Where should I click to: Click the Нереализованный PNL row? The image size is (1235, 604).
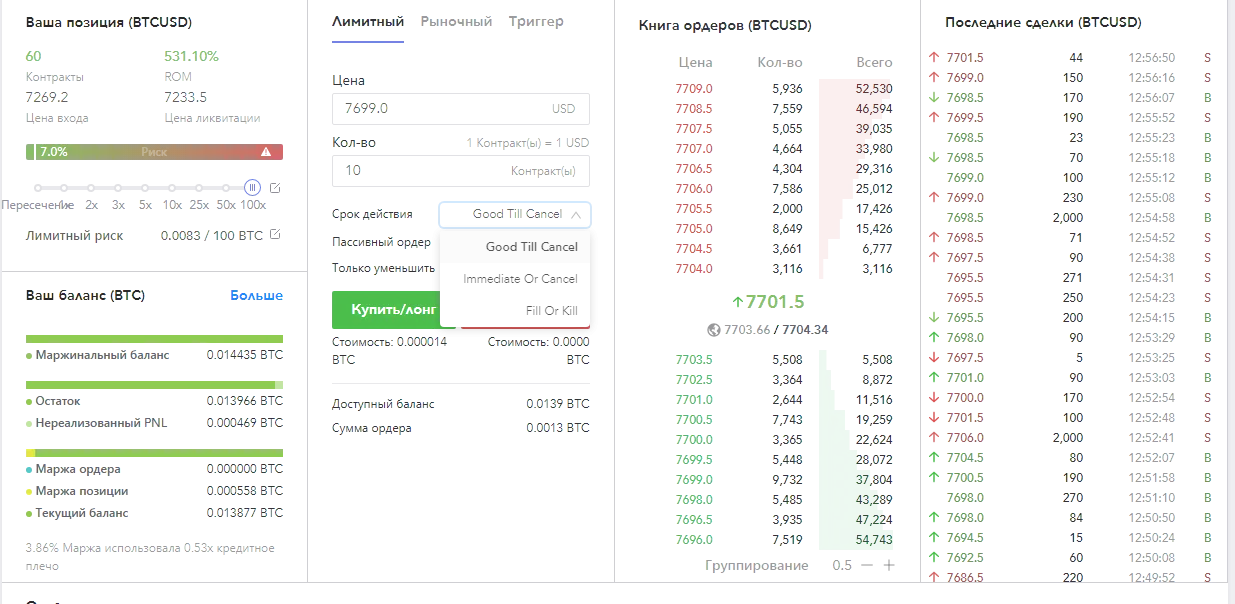[154, 423]
